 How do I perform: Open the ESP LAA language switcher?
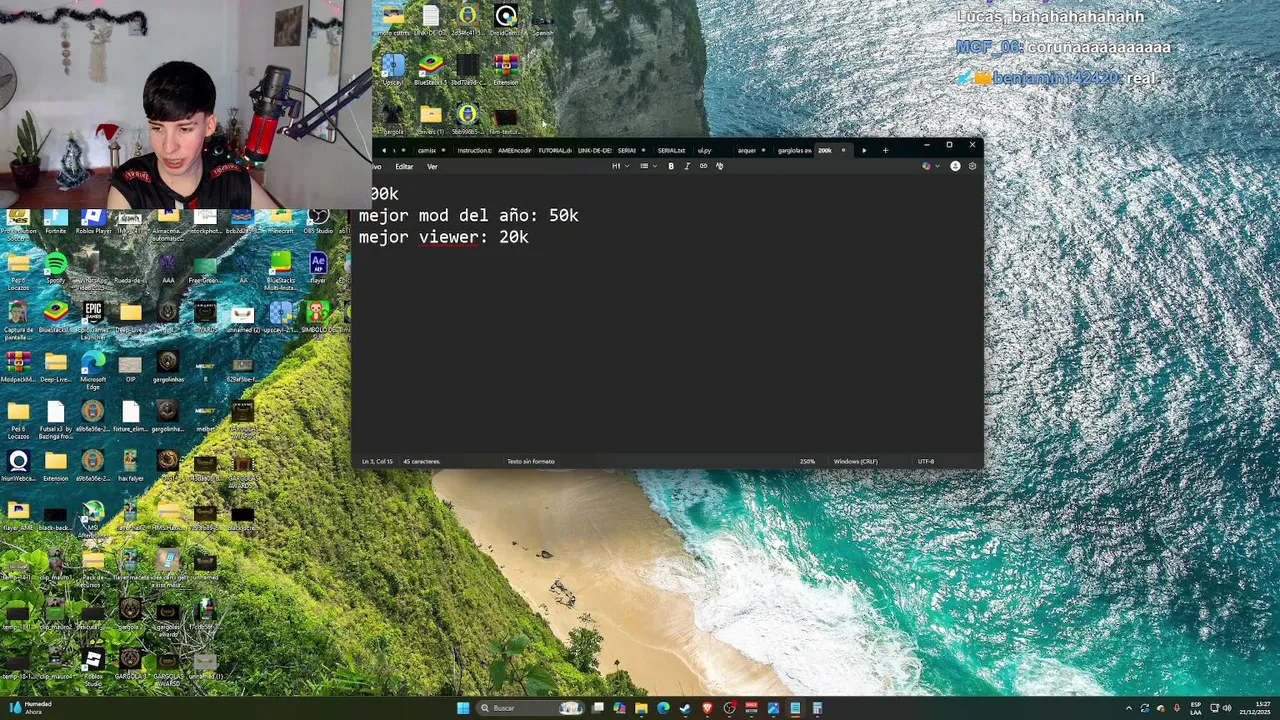pyautogui.click(x=1196, y=708)
